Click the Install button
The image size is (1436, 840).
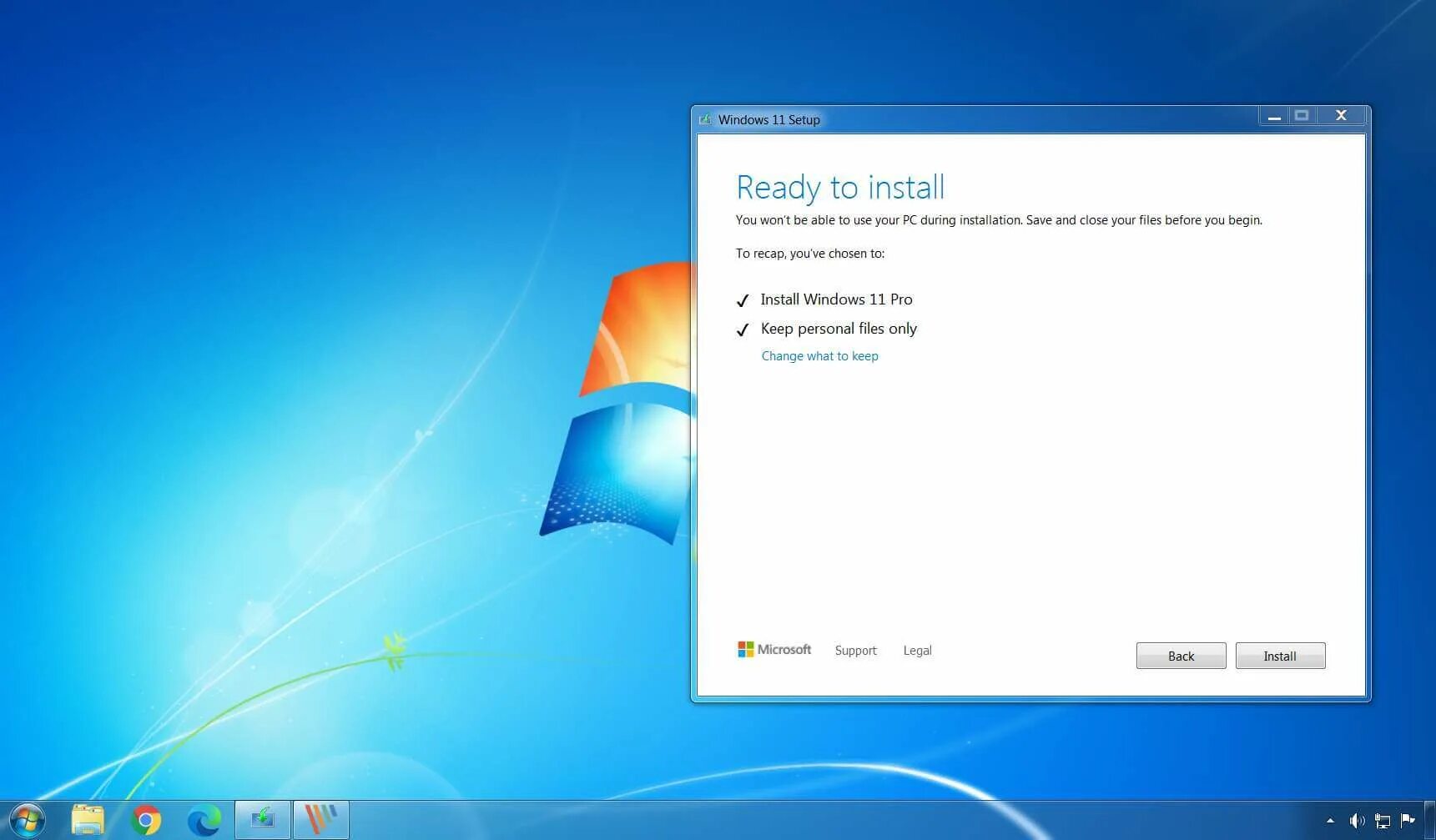click(x=1280, y=656)
